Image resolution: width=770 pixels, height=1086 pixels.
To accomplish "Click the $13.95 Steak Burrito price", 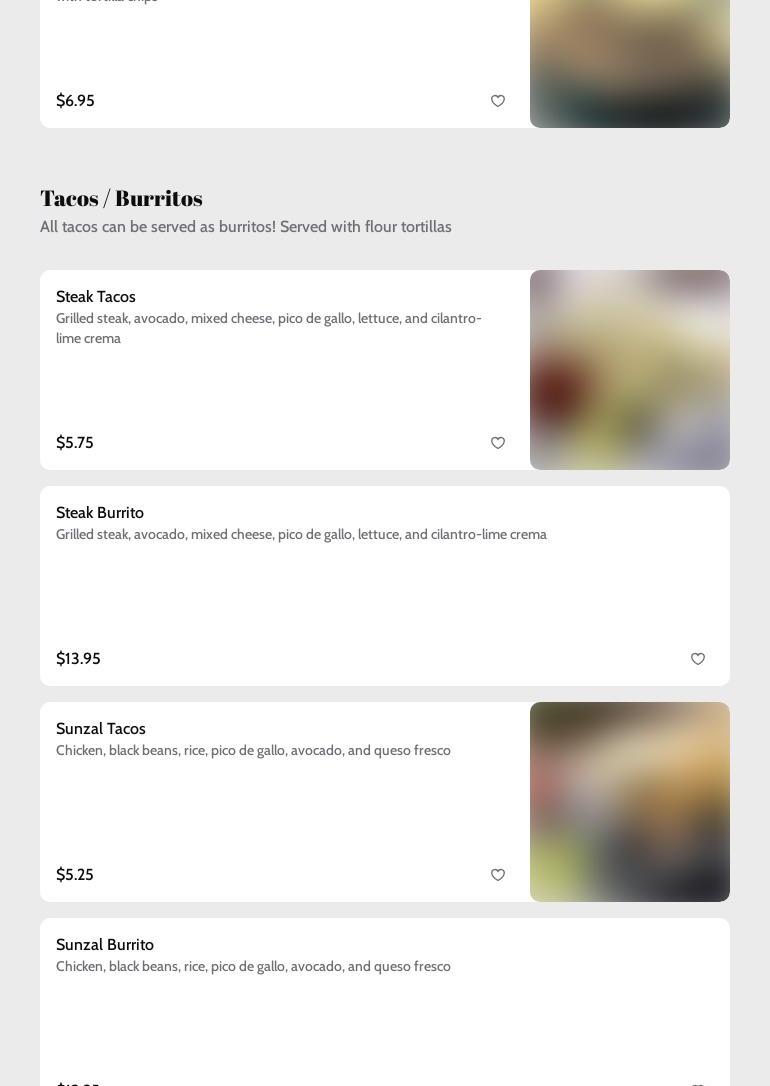I will coord(78,659).
